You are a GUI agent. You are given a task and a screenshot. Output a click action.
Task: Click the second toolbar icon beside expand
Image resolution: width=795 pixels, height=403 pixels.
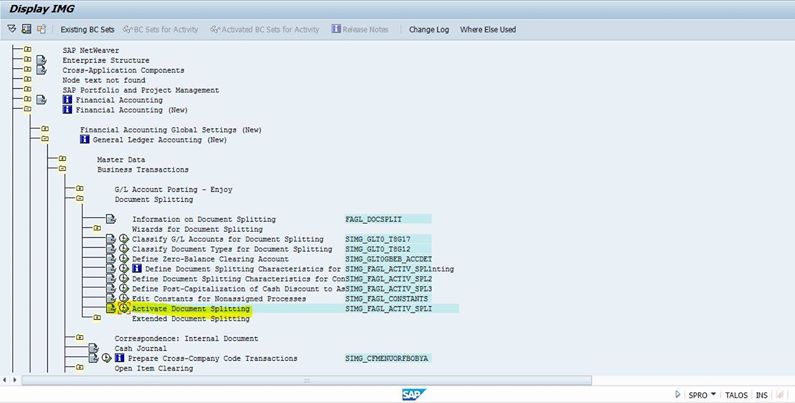26,29
